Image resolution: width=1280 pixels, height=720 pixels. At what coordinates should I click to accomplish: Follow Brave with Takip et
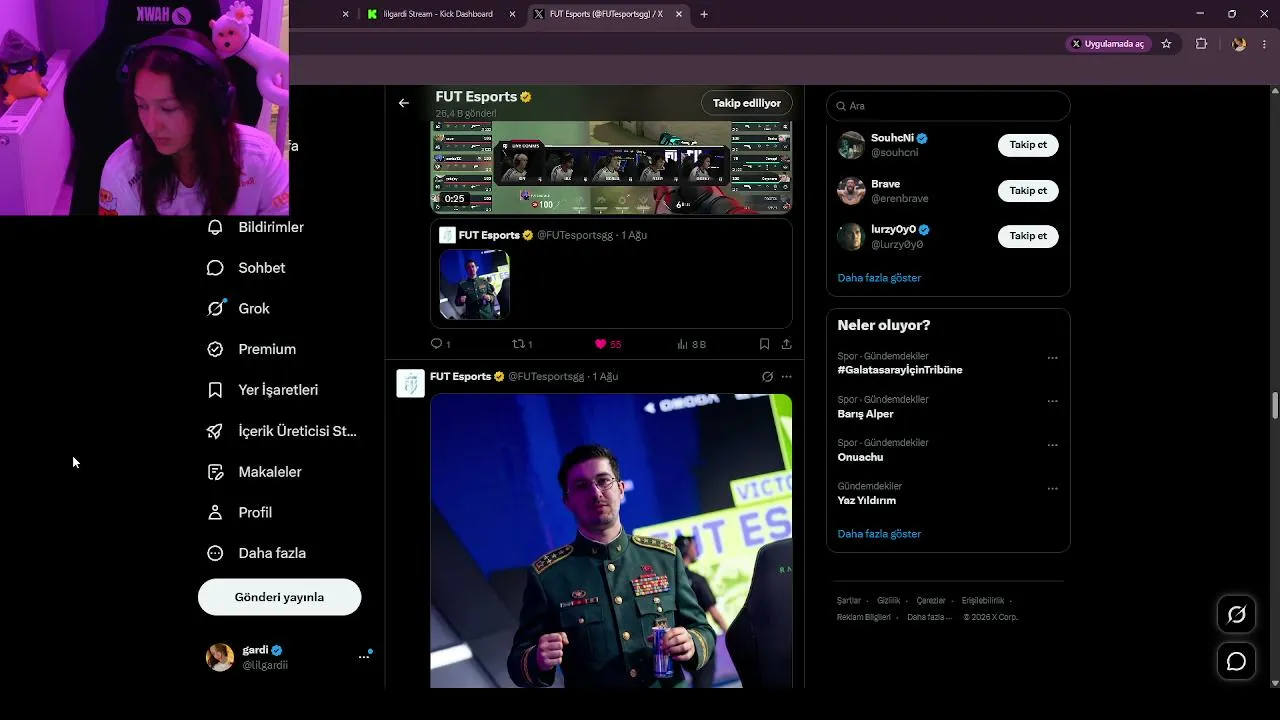tap(1028, 190)
